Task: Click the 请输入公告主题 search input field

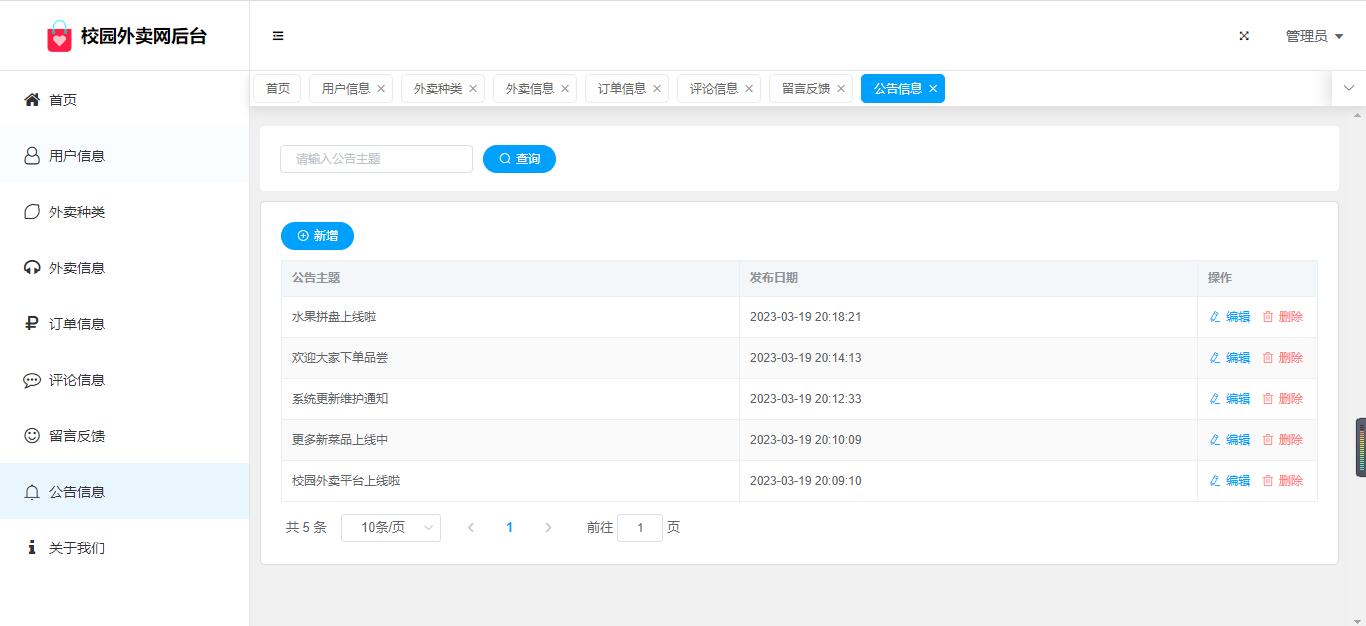Action: [376, 159]
